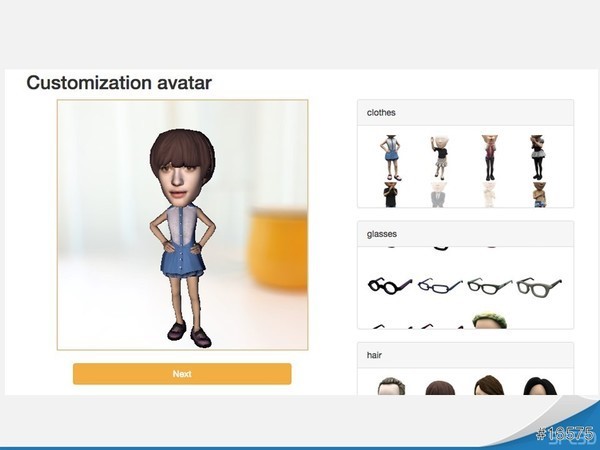This screenshot has height=450, width=600.
Task: Click the avatar preview canvas
Action: coord(183,225)
